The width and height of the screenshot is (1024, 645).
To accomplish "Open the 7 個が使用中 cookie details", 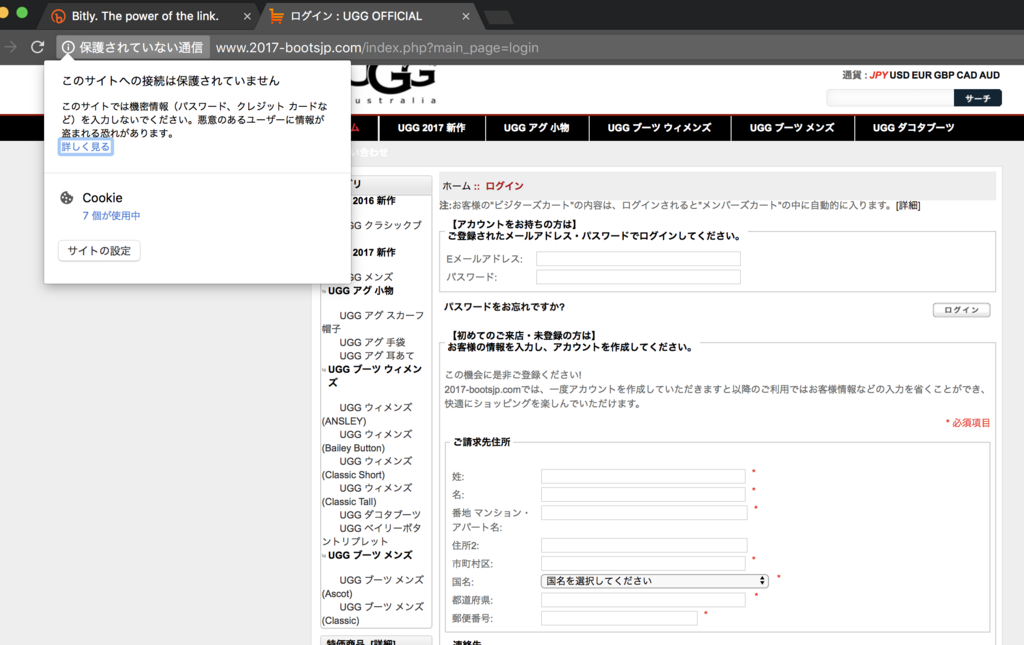I will coord(111,215).
